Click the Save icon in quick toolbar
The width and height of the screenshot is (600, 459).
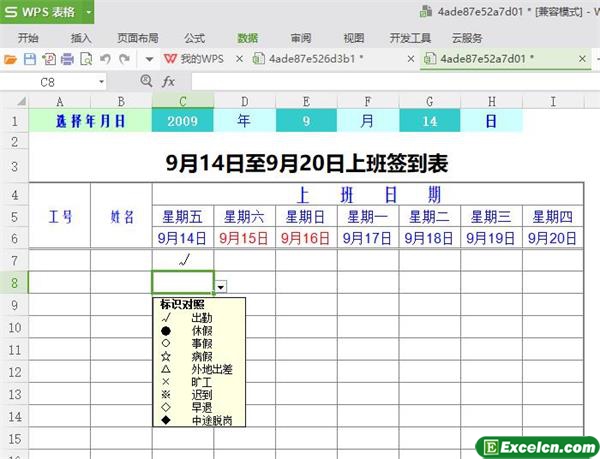pyautogui.click(x=29, y=59)
